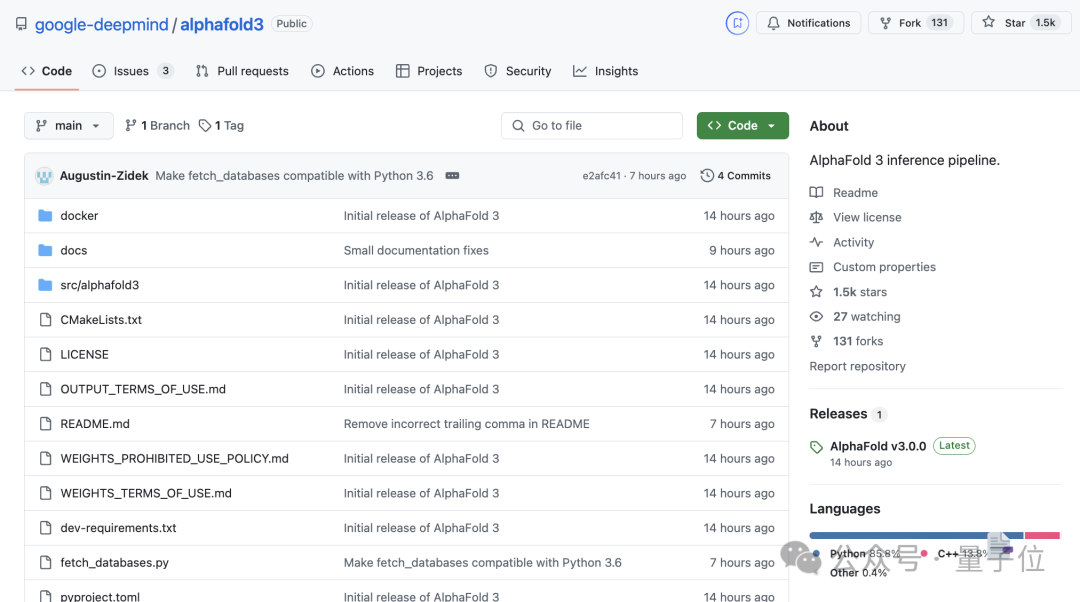Open the Security tab
The image size is (1080, 602).
tap(518, 71)
